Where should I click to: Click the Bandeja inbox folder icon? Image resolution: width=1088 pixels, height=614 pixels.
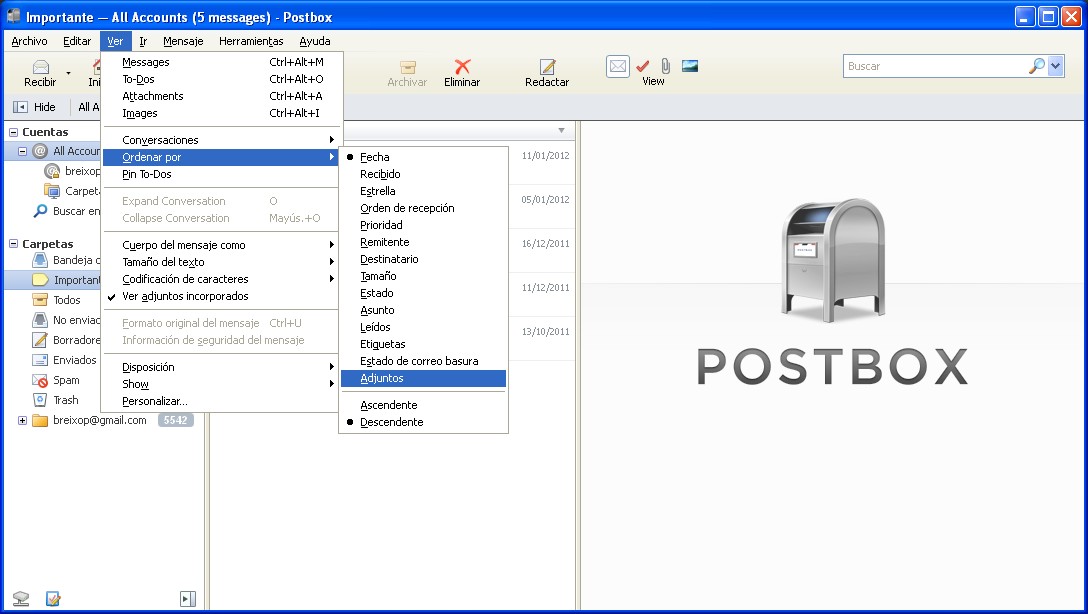pos(40,260)
